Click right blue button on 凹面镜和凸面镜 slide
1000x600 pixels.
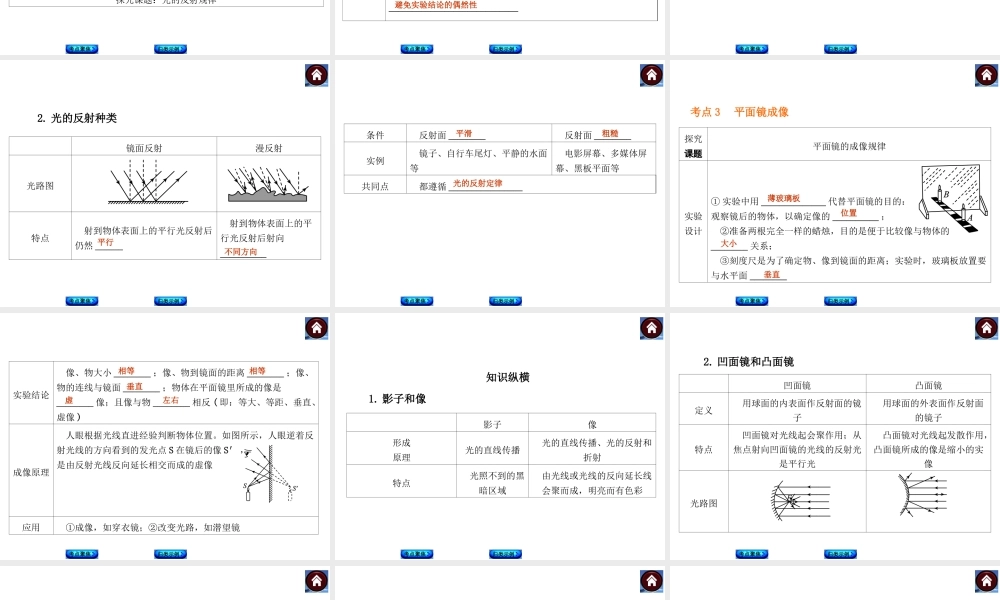pyautogui.click(x=840, y=554)
